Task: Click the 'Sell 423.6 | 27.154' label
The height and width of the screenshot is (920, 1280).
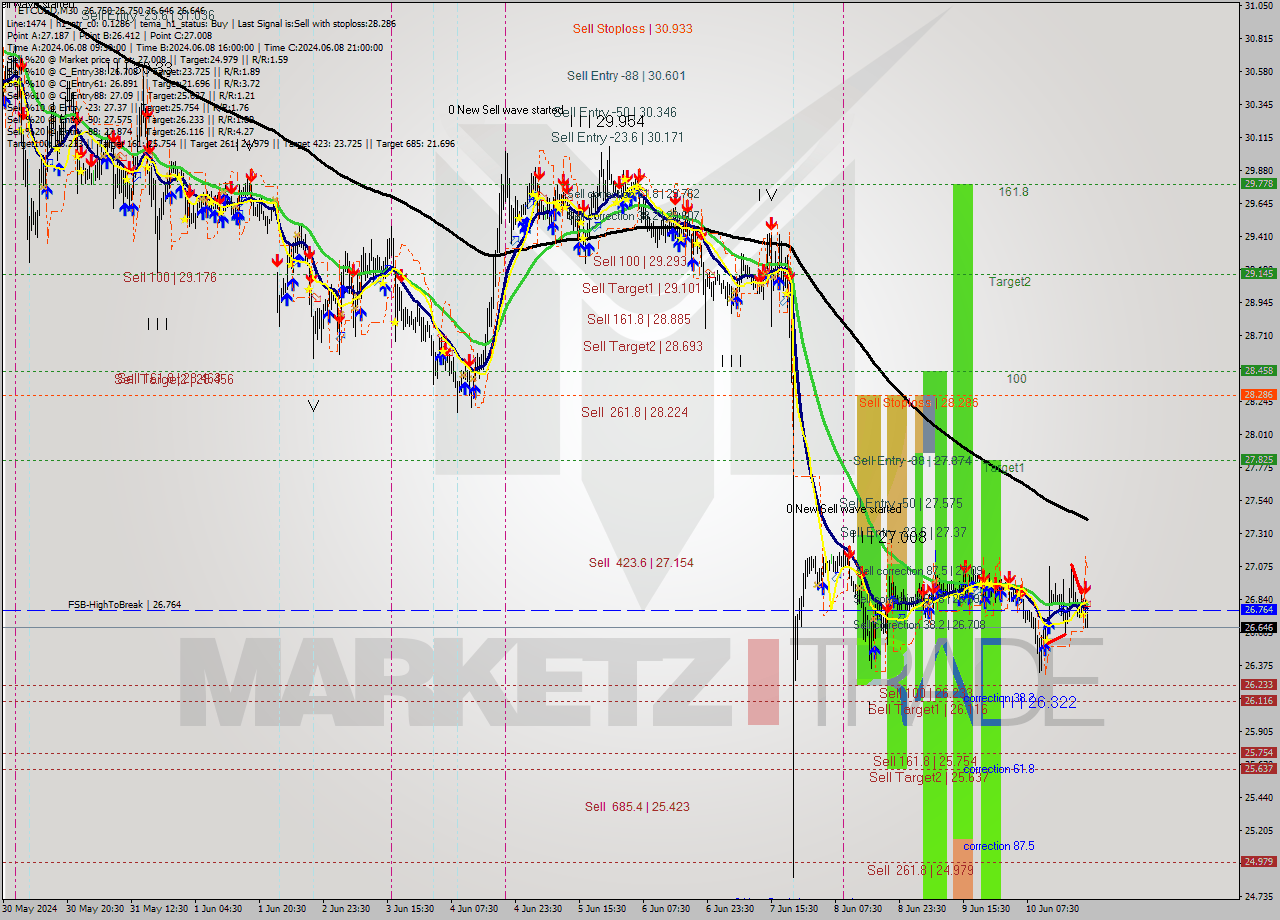Action: tap(641, 563)
